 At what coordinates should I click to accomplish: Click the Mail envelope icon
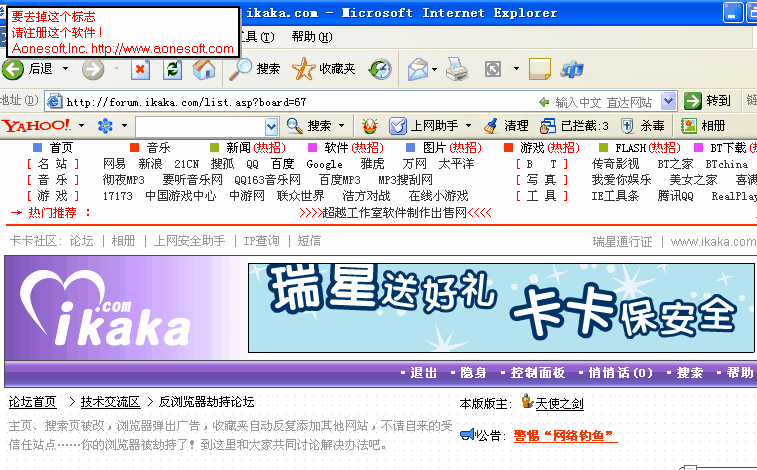pyautogui.click(x=418, y=69)
